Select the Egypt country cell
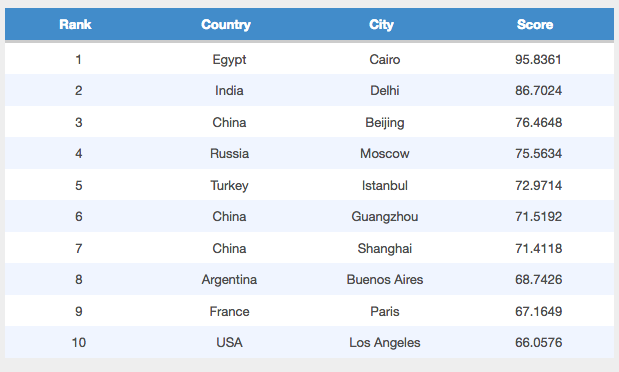Viewport: 619px width, 372px height. point(229,60)
